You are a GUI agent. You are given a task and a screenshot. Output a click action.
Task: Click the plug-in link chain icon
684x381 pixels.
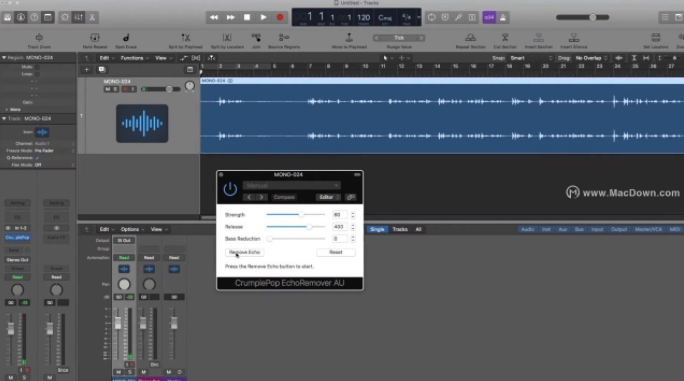[351, 197]
